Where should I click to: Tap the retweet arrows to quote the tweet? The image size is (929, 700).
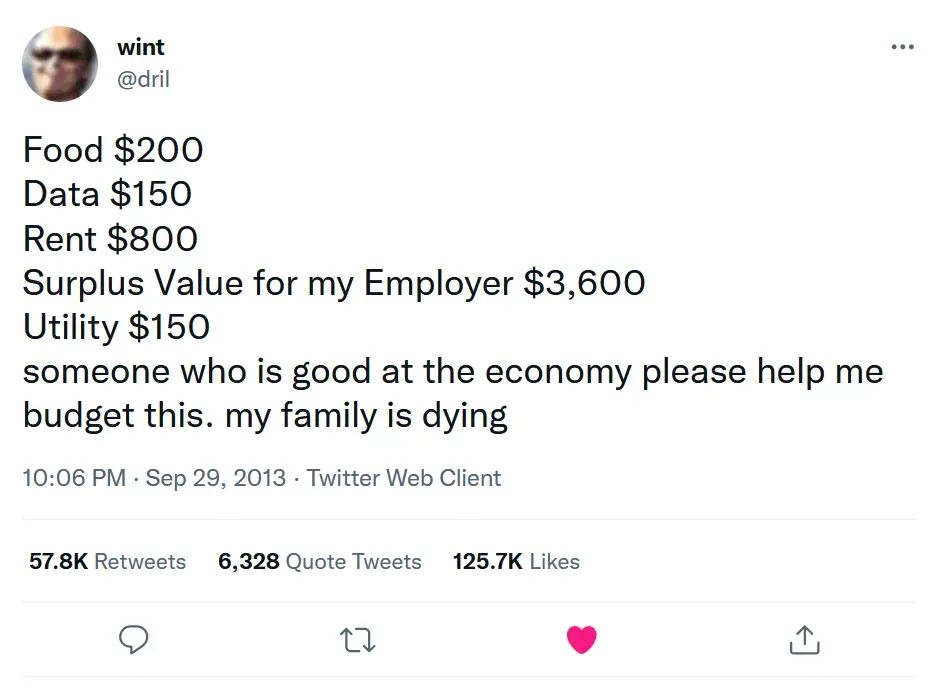(x=357, y=640)
